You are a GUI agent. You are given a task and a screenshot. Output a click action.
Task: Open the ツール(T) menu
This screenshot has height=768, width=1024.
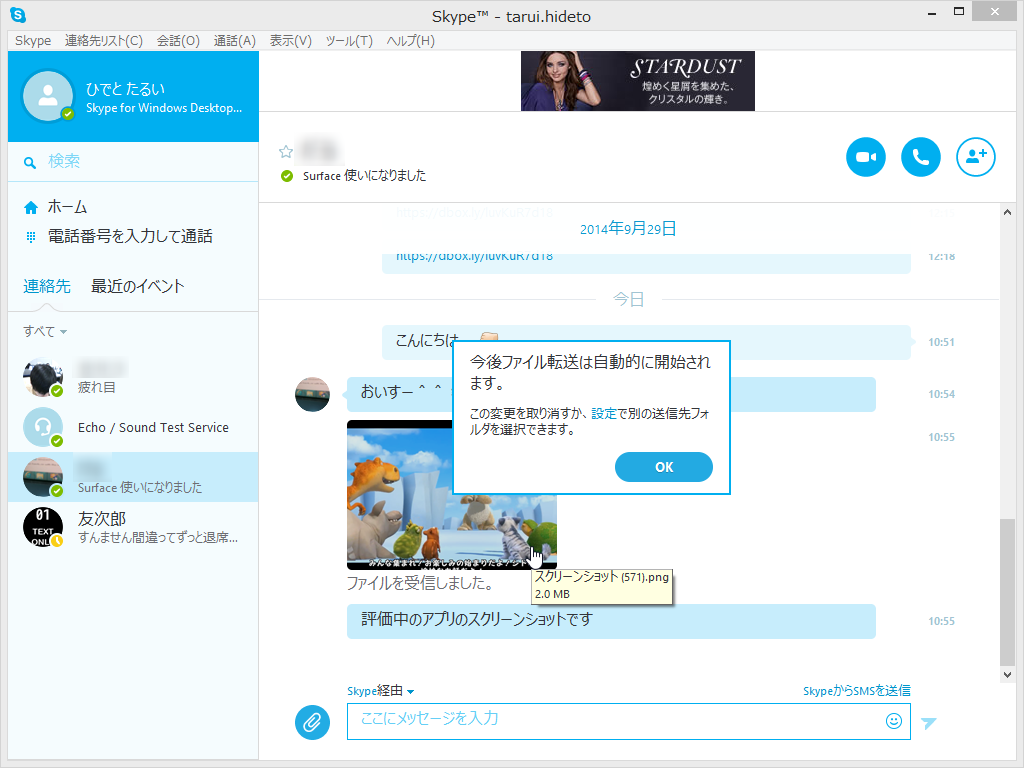coord(349,40)
